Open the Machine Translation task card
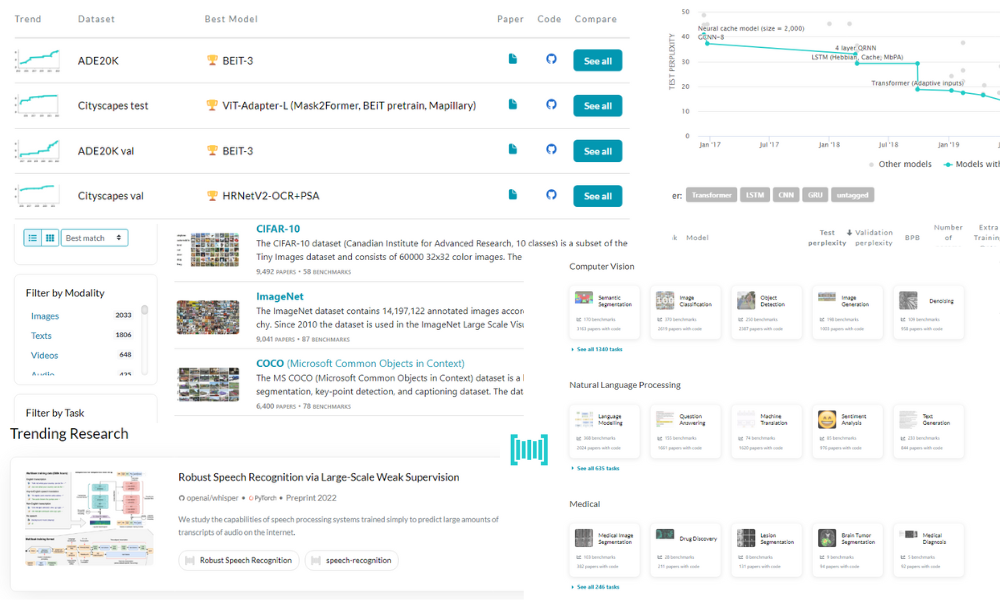1000x600 pixels. (767, 431)
